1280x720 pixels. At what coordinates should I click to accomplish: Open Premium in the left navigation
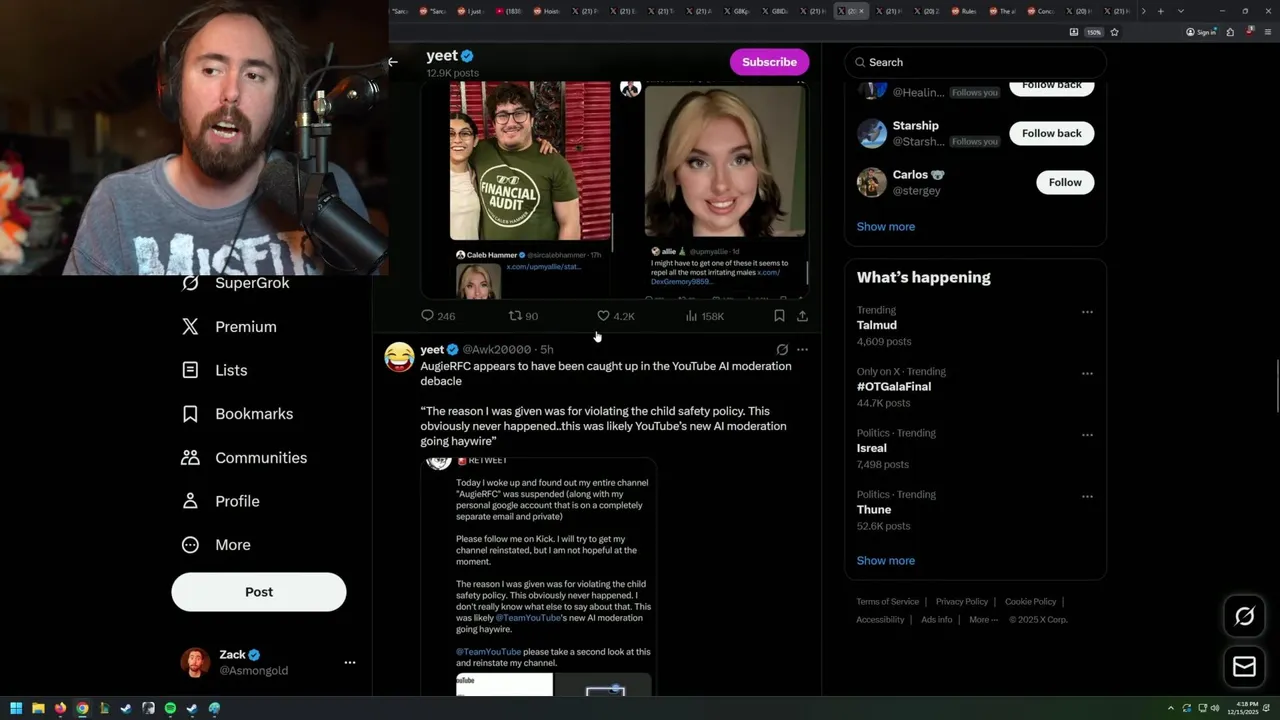[229, 327]
